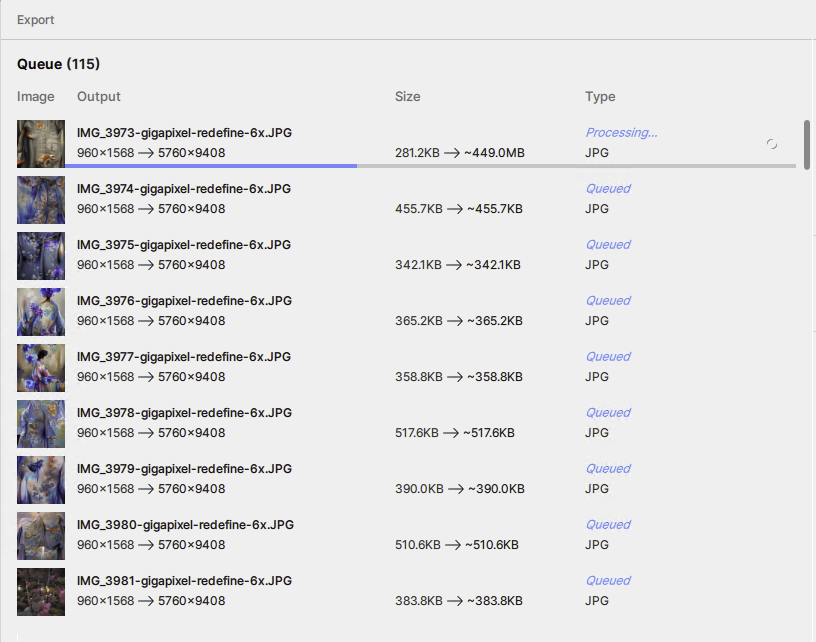The width and height of the screenshot is (816, 642).
Task: Click the Queued status of IMG_3974
Action: [x=608, y=188]
